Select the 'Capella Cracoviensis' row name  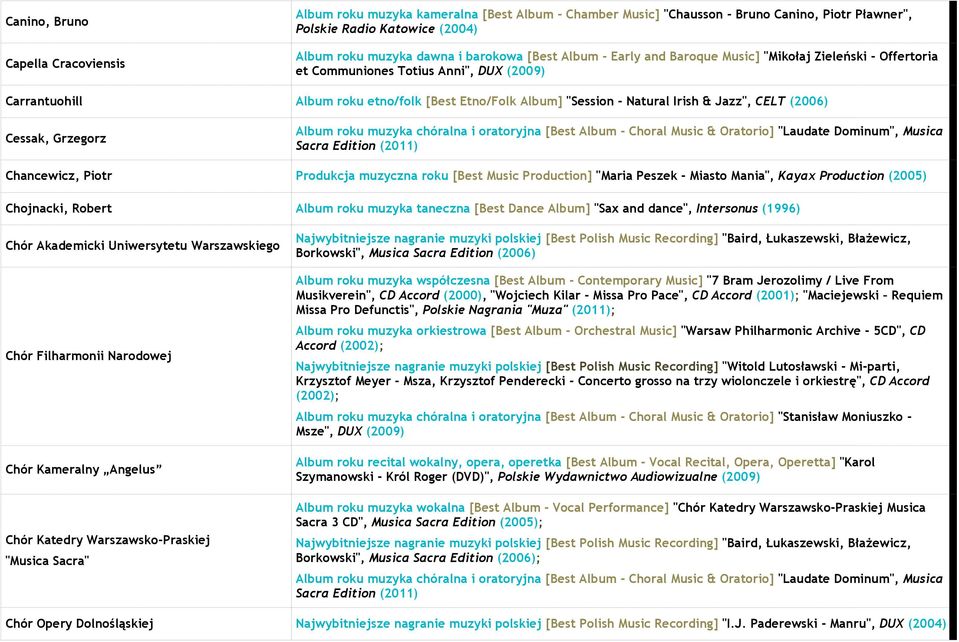click(x=65, y=64)
